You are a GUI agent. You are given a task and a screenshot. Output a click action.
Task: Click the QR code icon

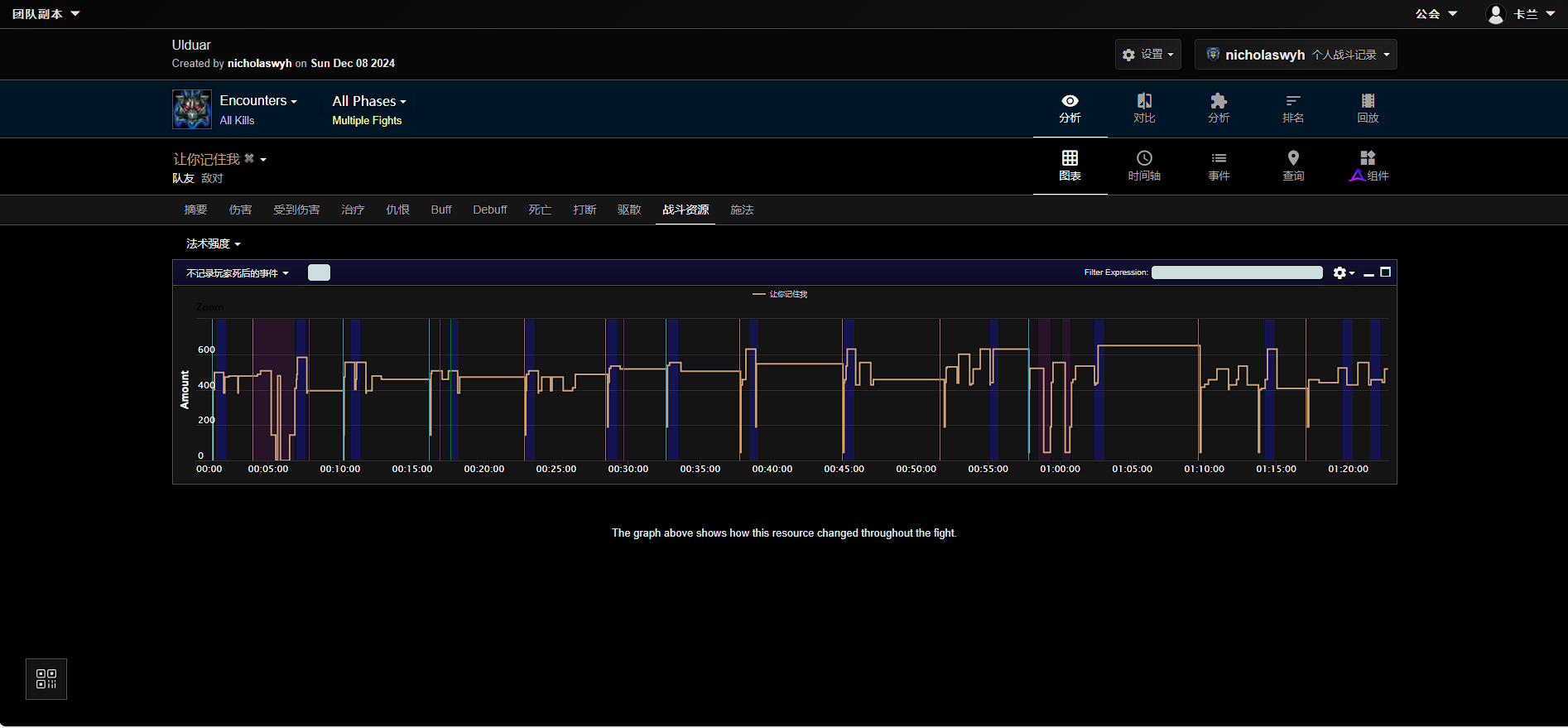pos(46,679)
